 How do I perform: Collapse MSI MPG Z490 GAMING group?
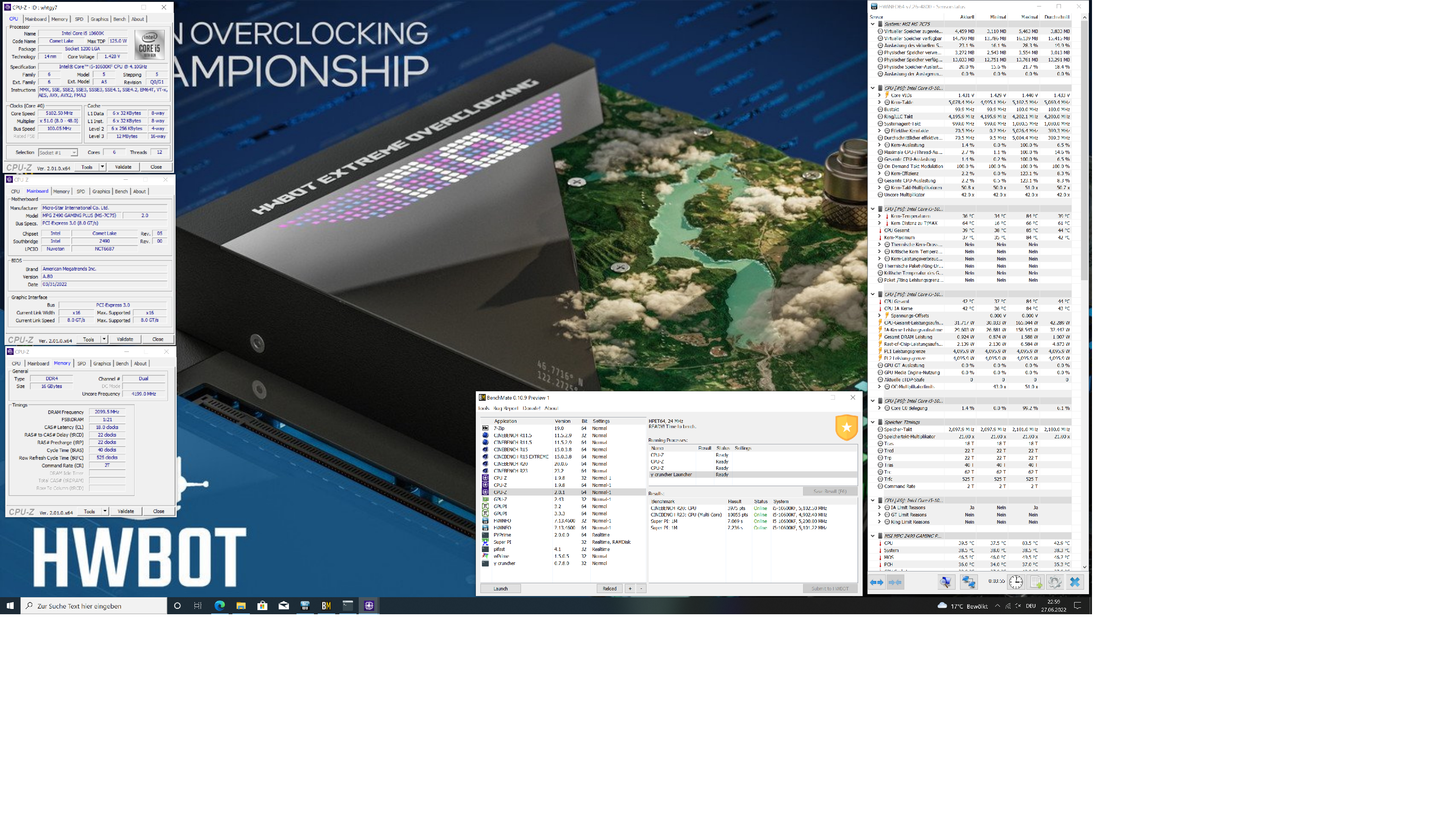click(873, 536)
